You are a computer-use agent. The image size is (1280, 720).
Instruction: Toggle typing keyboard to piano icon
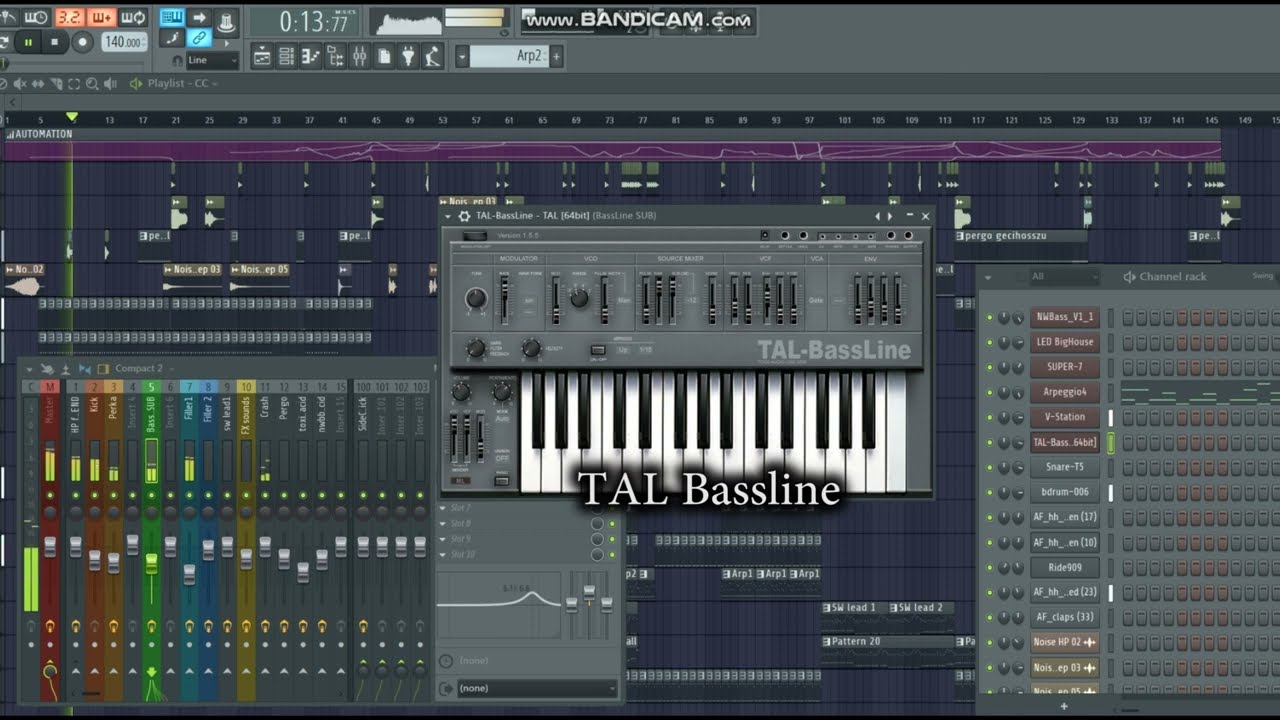point(172,18)
